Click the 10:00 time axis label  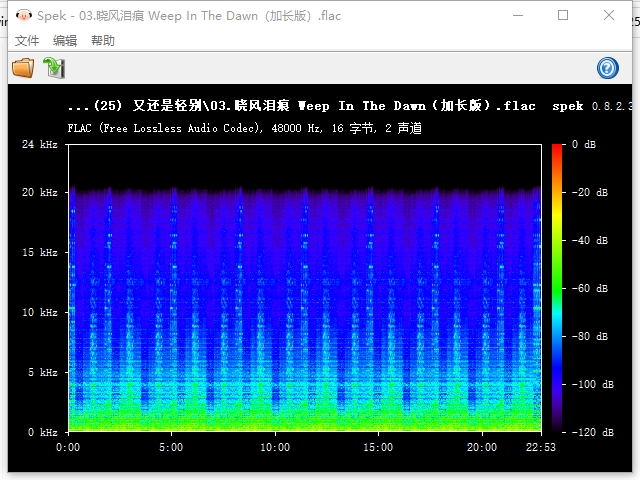click(x=275, y=447)
